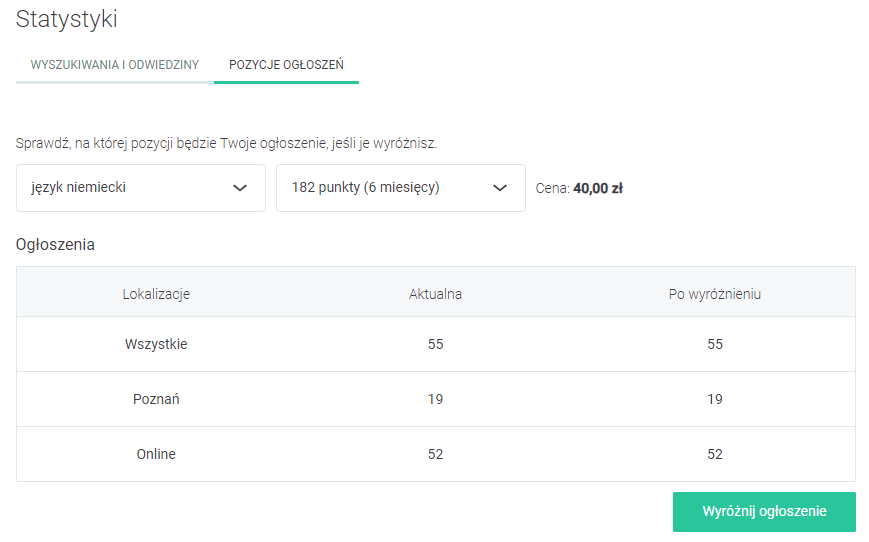Click the Ogłoszenia section heading
This screenshot has height=542, width=869.
coord(55,244)
